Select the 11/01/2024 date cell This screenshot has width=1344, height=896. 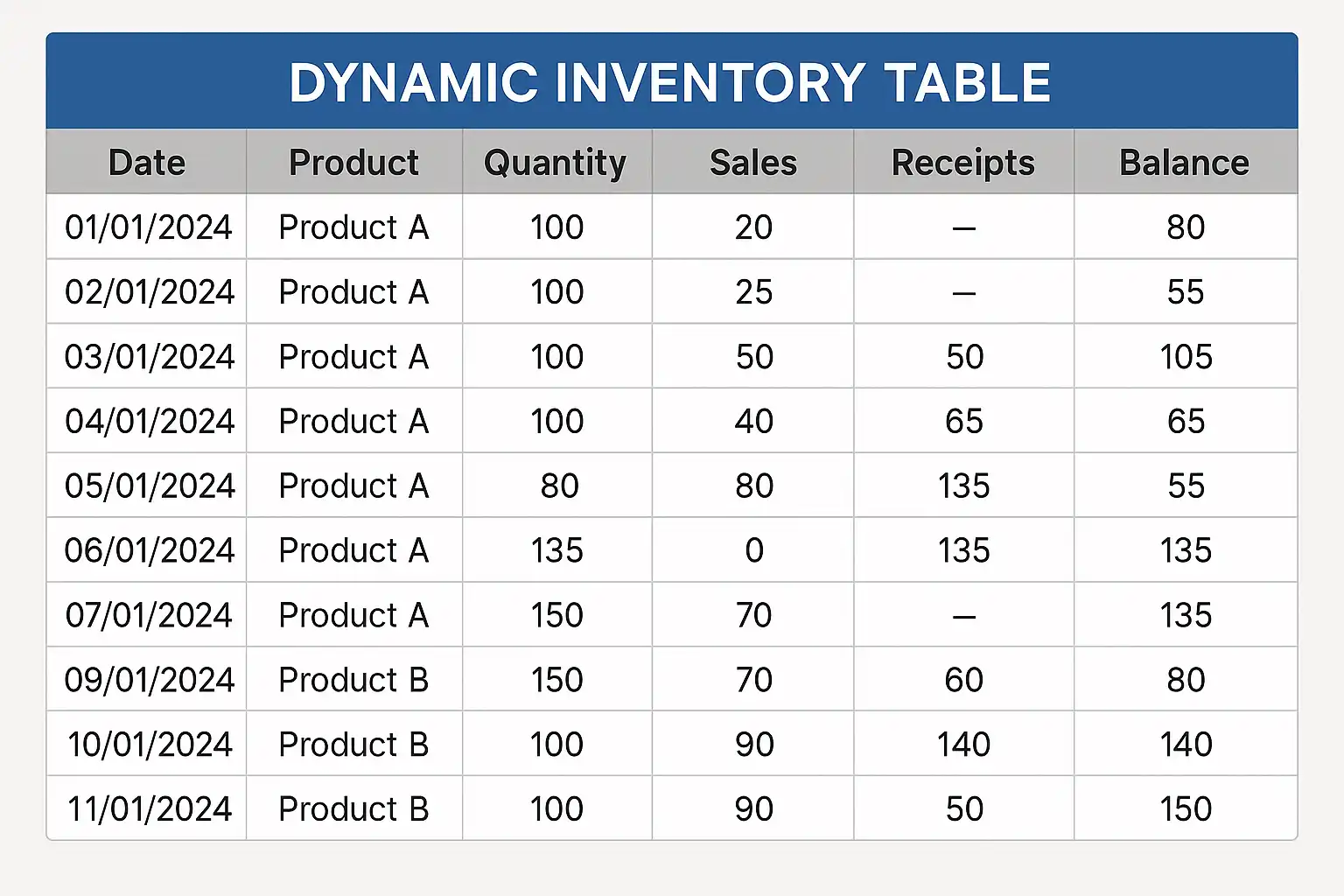coord(150,809)
